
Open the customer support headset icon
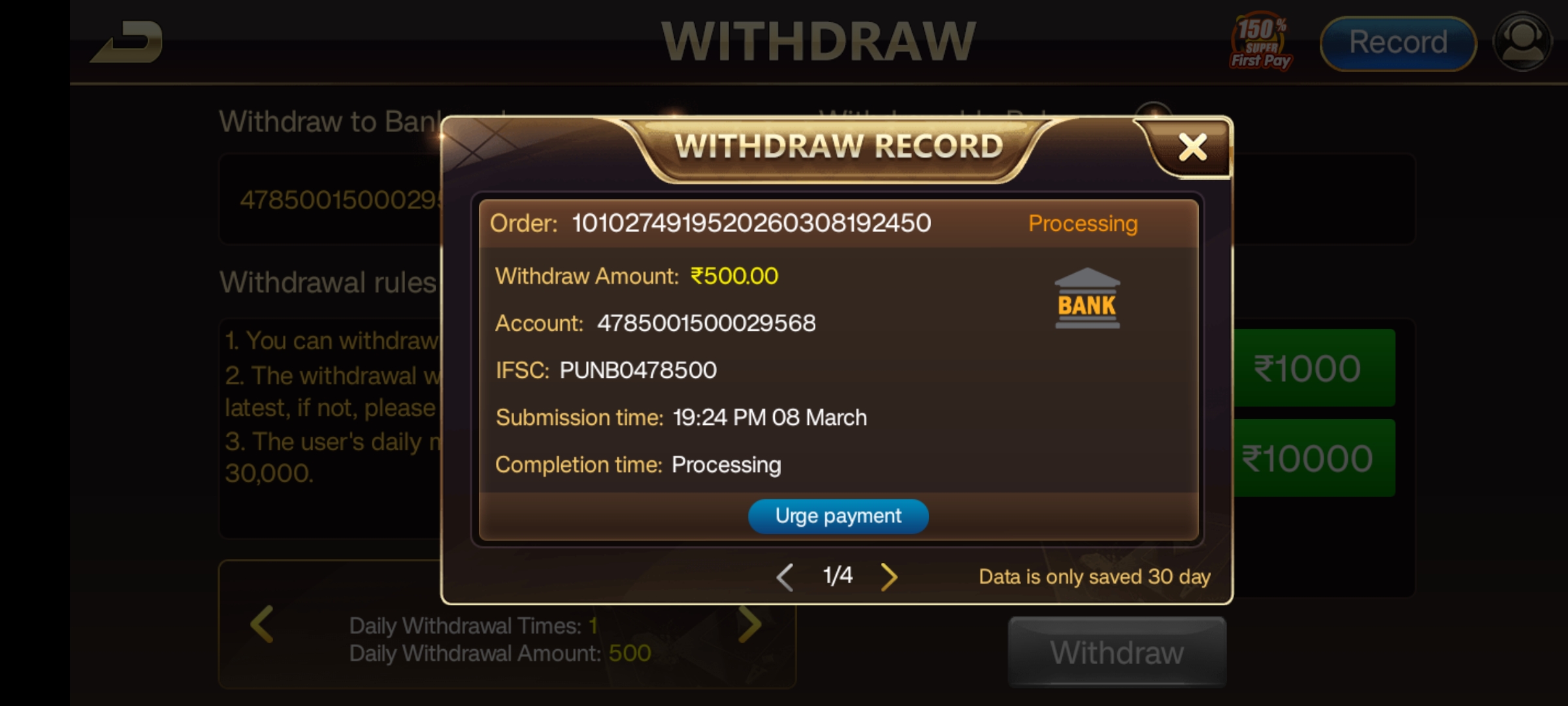[x=1522, y=42]
